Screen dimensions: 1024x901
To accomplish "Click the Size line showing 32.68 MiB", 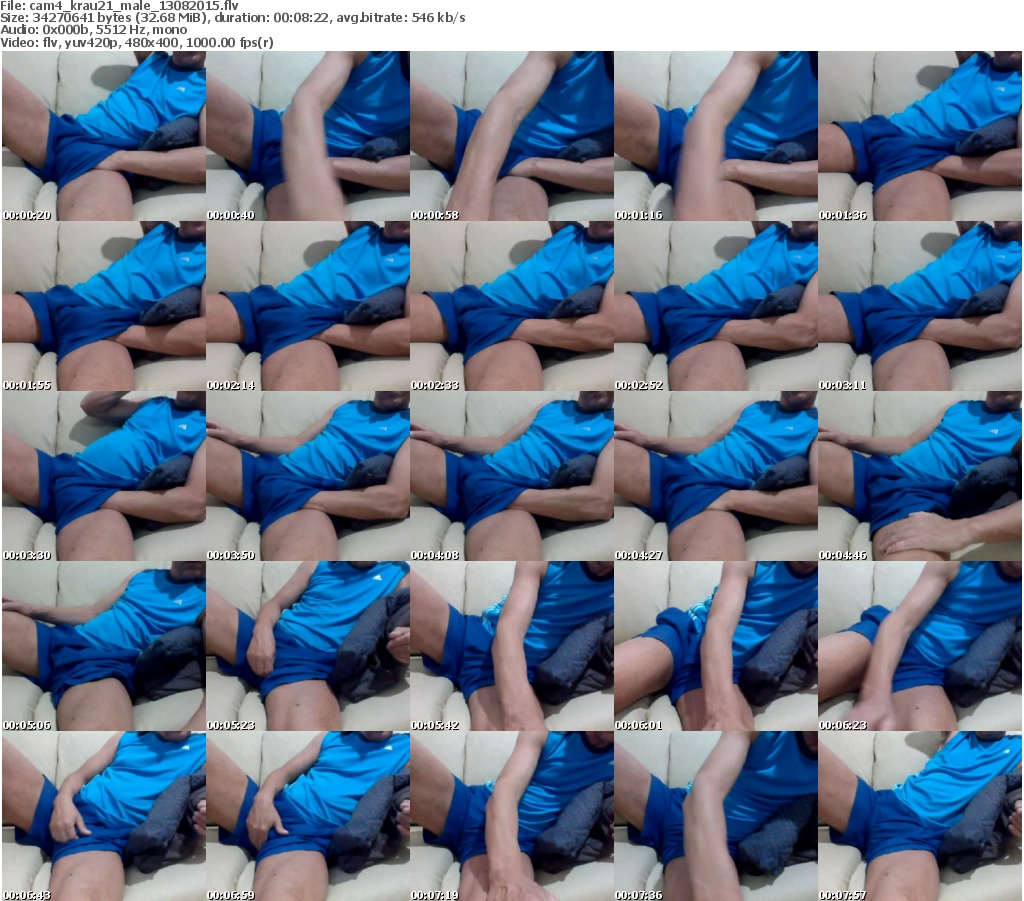I will 232,18.
